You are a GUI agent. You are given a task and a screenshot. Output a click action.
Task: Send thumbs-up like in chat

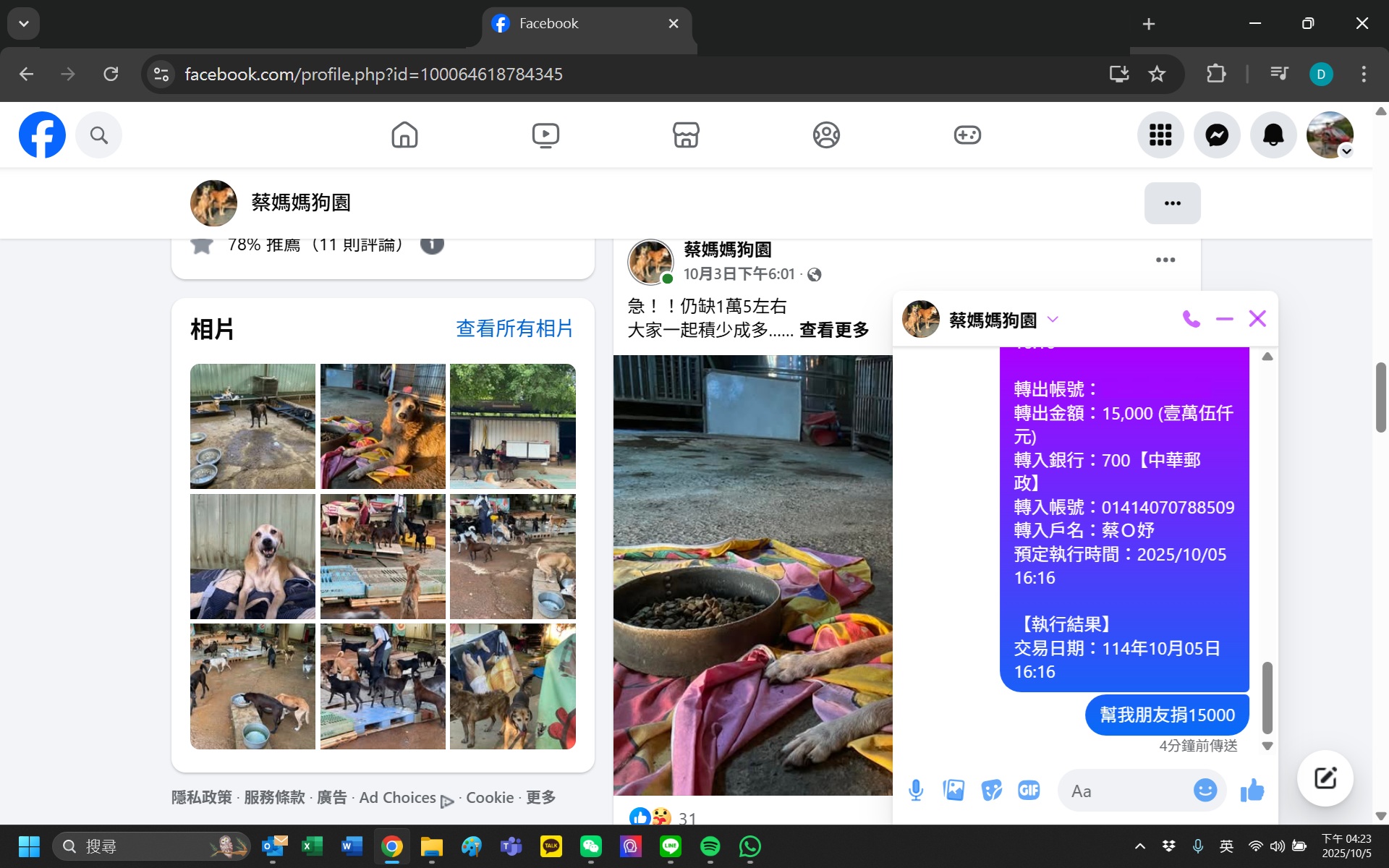(x=1252, y=791)
